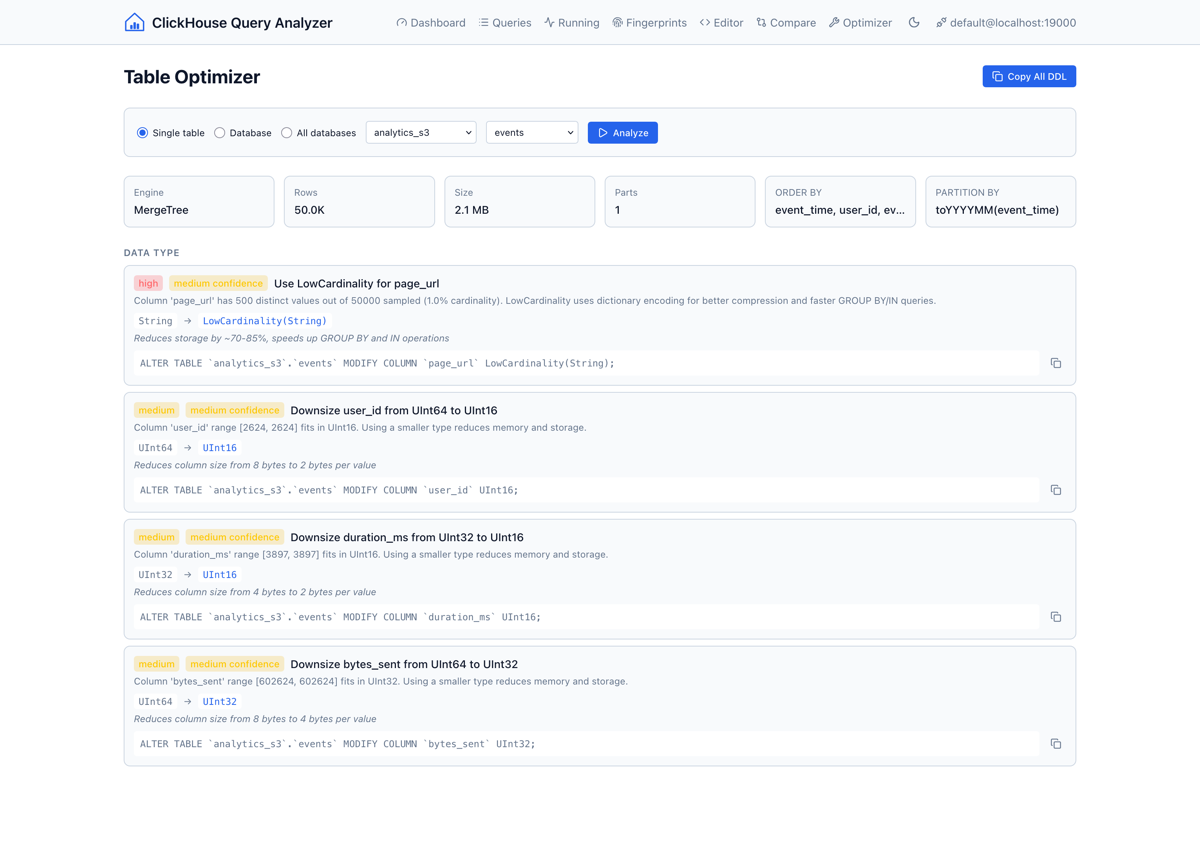Click the LowCardinality(String) target type
1200x845 pixels.
coord(265,321)
